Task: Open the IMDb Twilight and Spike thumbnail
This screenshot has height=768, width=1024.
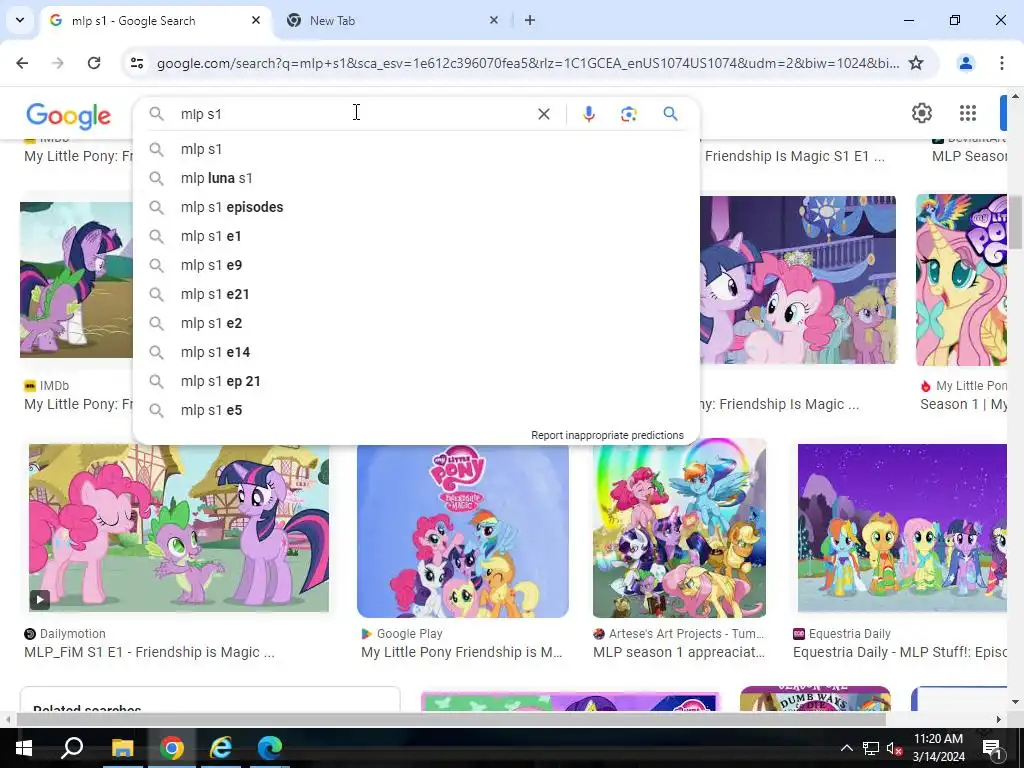Action: (x=76, y=280)
